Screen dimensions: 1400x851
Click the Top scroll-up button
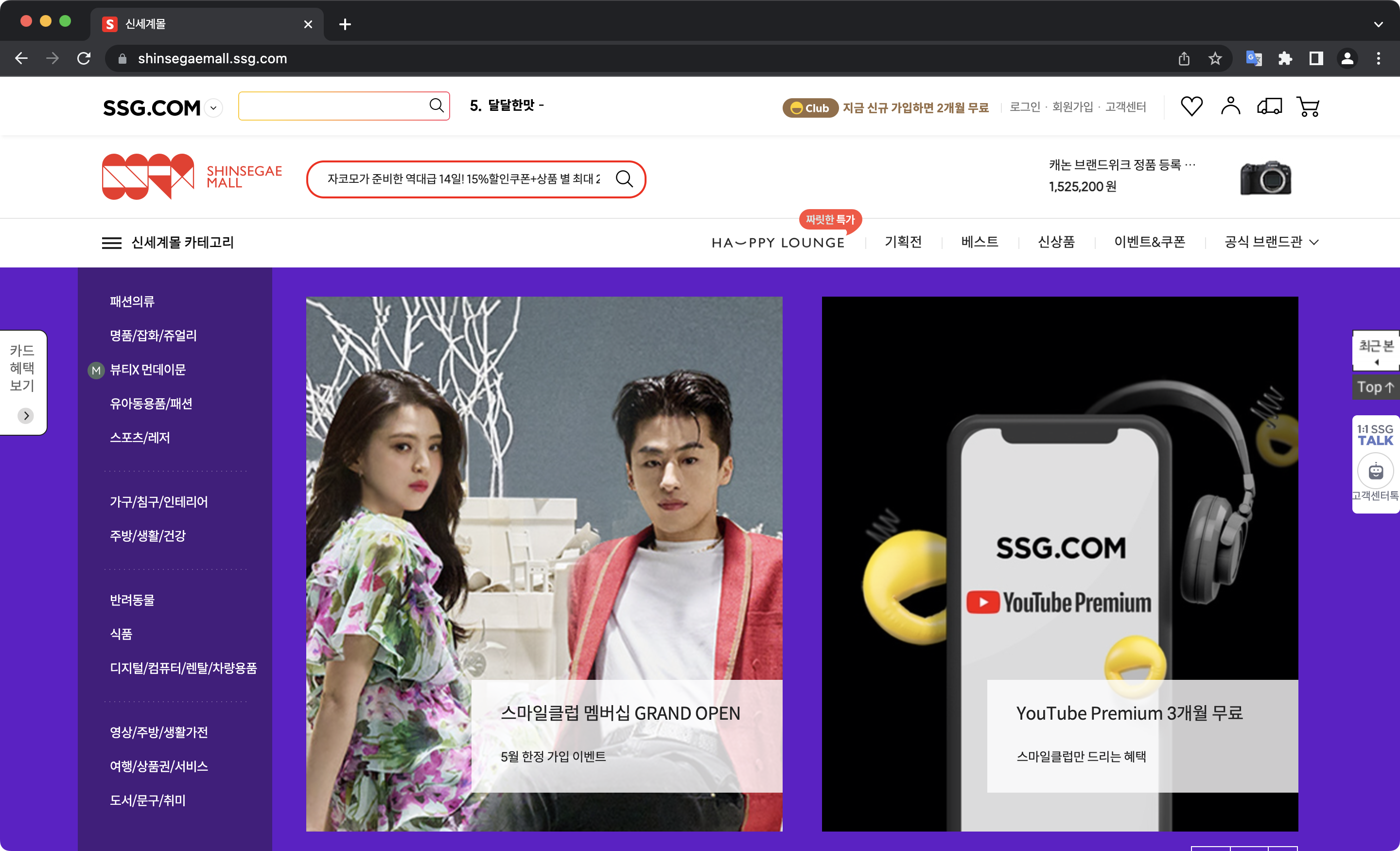coord(1375,387)
